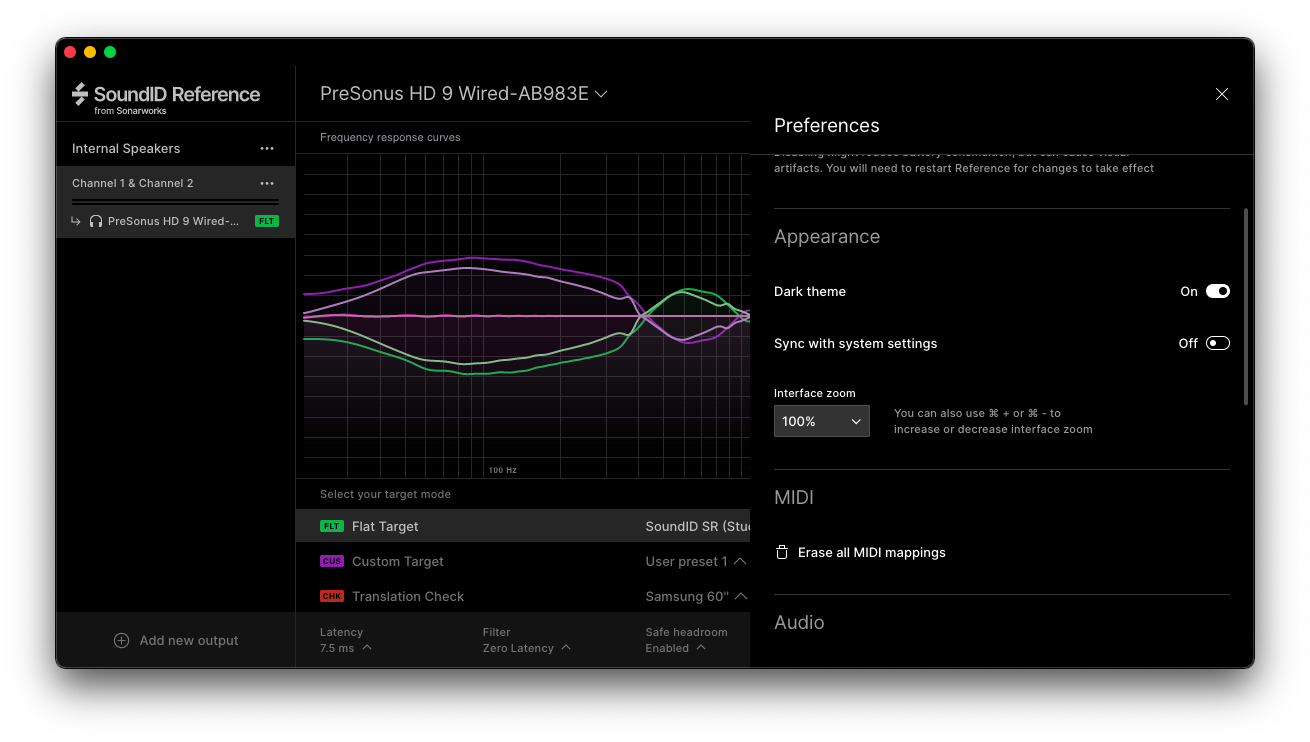Screen dimensions: 1310x742
Task: Open the SoundID SR target dropdown
Action: click(697, 526)
